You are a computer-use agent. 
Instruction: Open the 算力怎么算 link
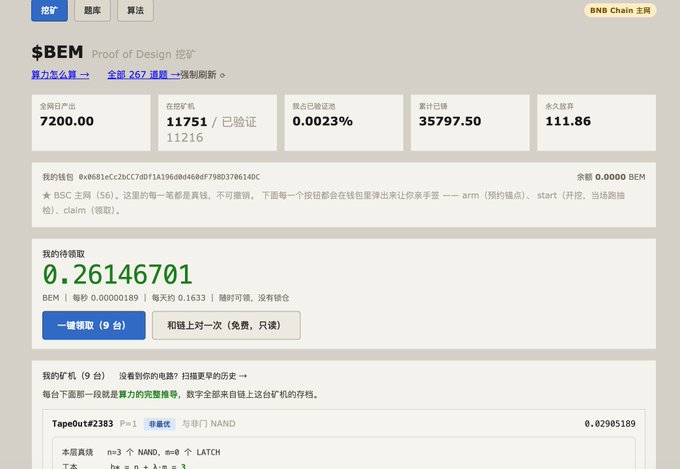point(60,75)
